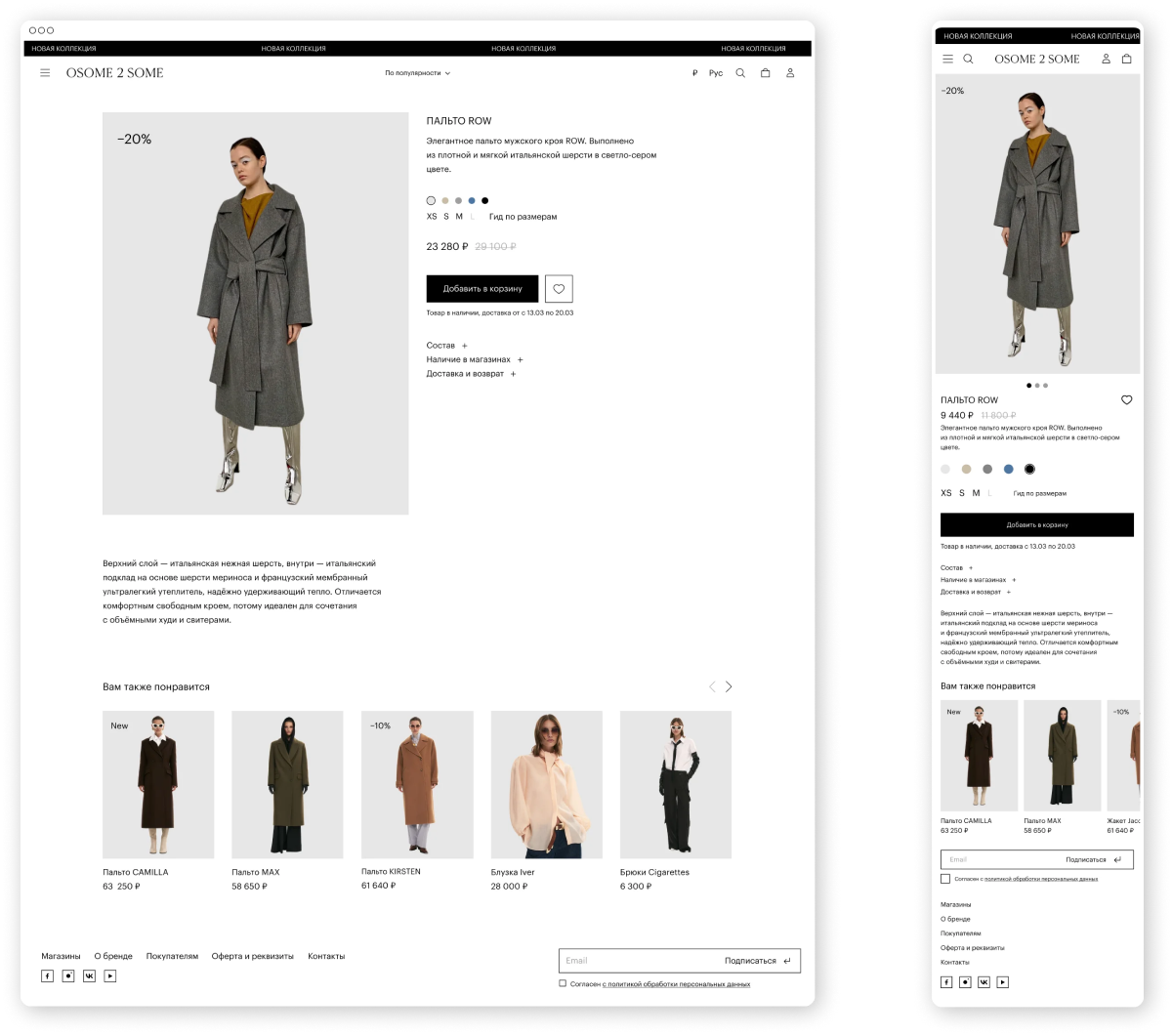Open VK icon in mobile footer
This screenshot has height=1036, width=1172.
click(984, 982)
